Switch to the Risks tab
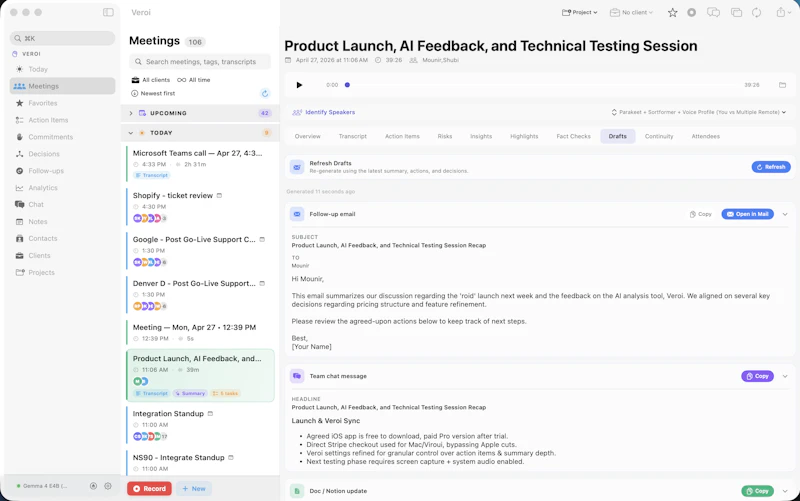This screenshot has height=501, width=800. click(x=444, y=136)
